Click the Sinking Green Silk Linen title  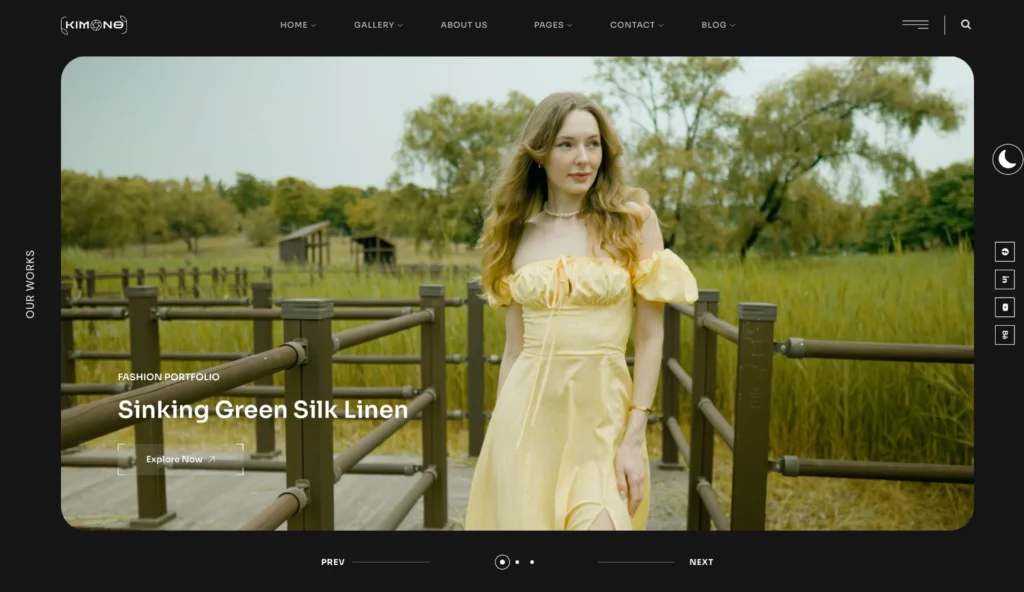click(x=263, y=410)
